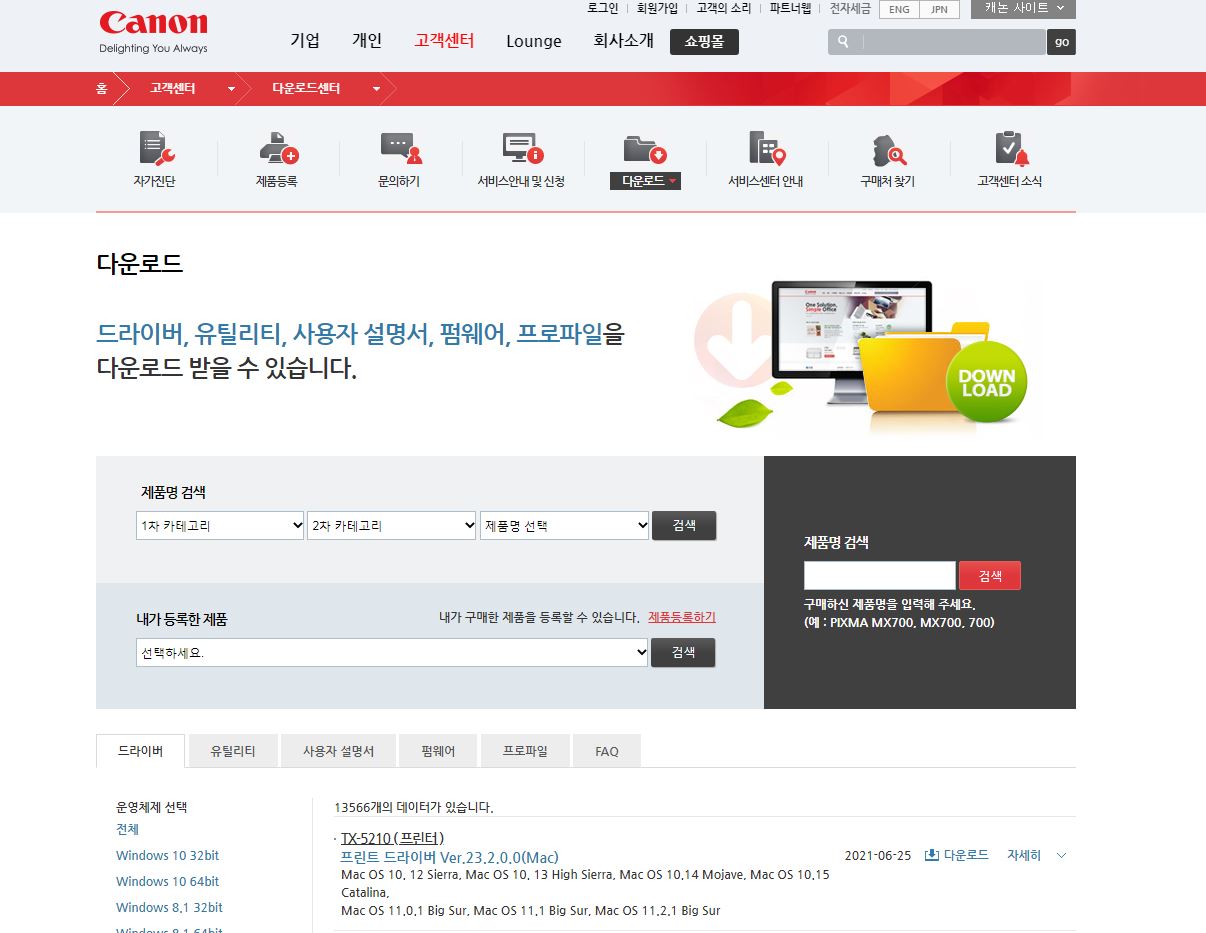The height and width of the screenshot is (933, 1206).
Task: Filter by 전체 operating system
Action: (127, 829)
